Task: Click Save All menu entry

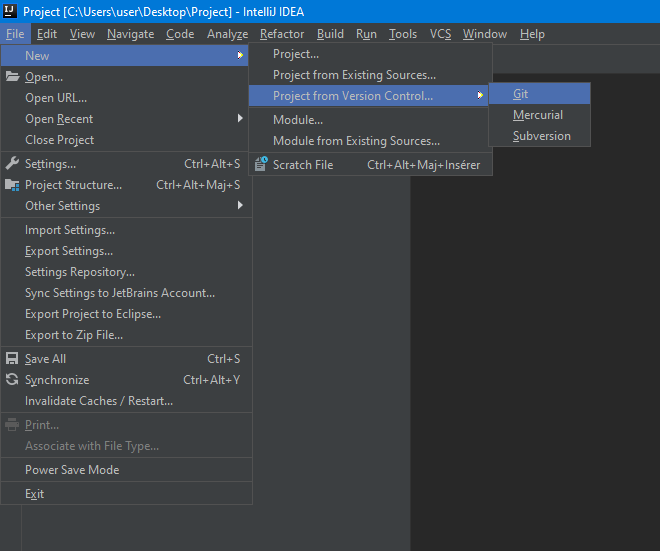Action: pos(126,359)
